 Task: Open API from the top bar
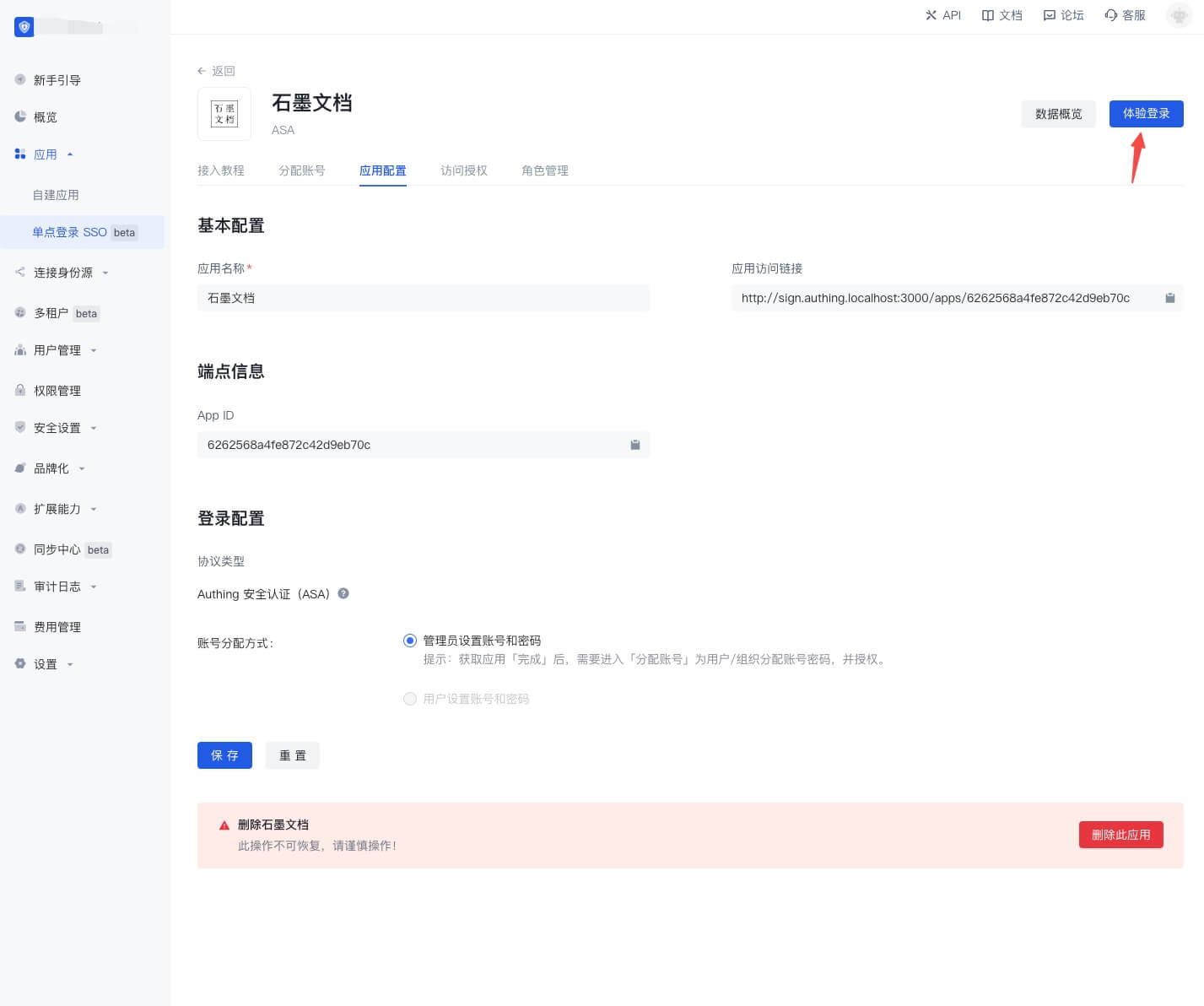click(x=942, y=15)
